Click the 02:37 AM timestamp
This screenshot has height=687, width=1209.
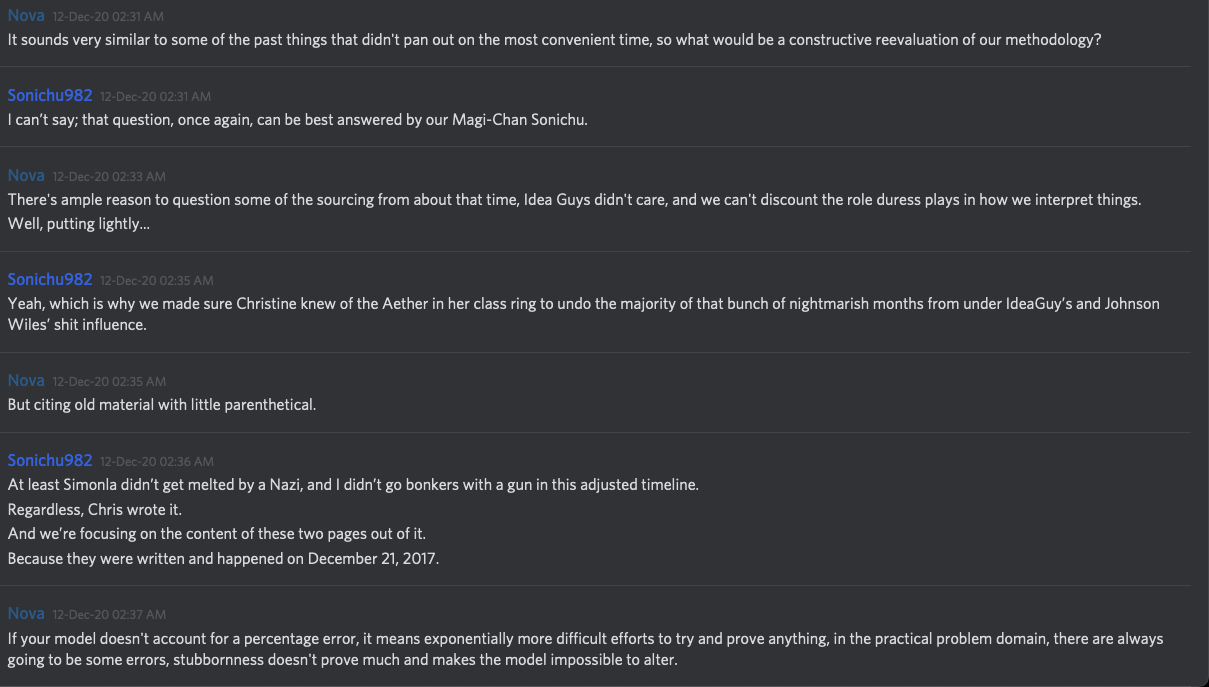point(109,614)
